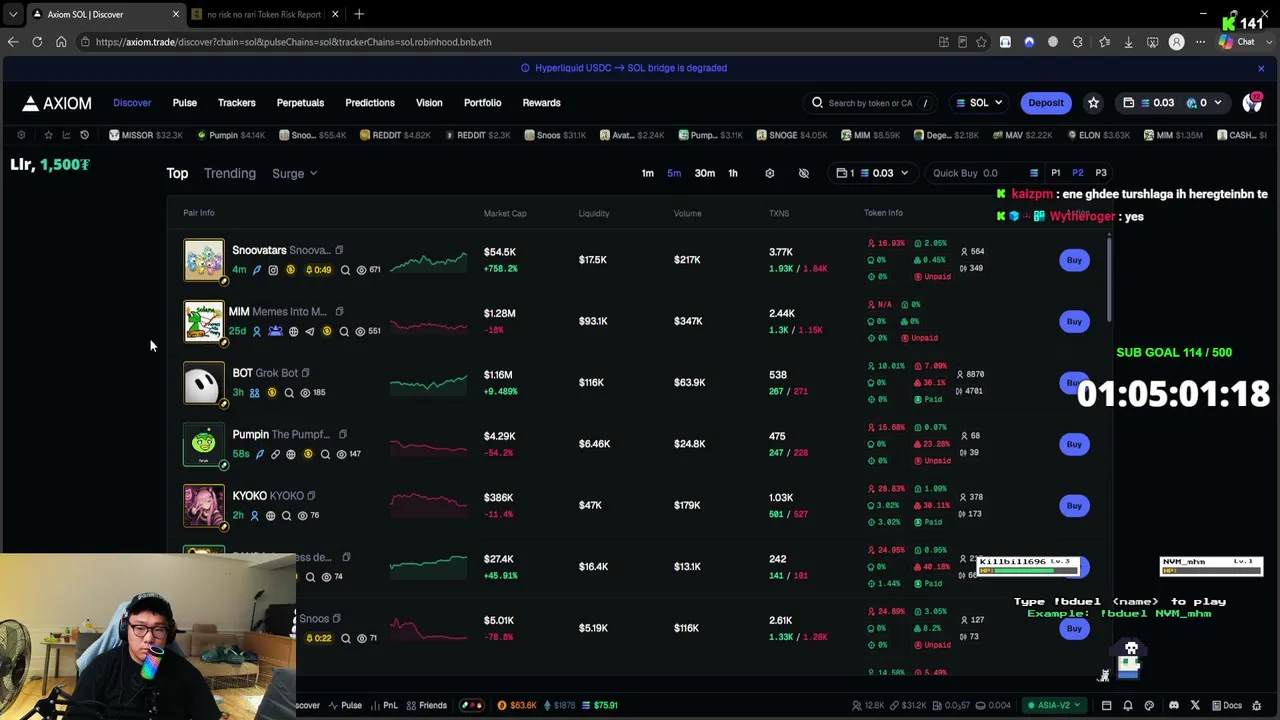Open notifications bell in bottom status bar

click(x=1128, y=705)
